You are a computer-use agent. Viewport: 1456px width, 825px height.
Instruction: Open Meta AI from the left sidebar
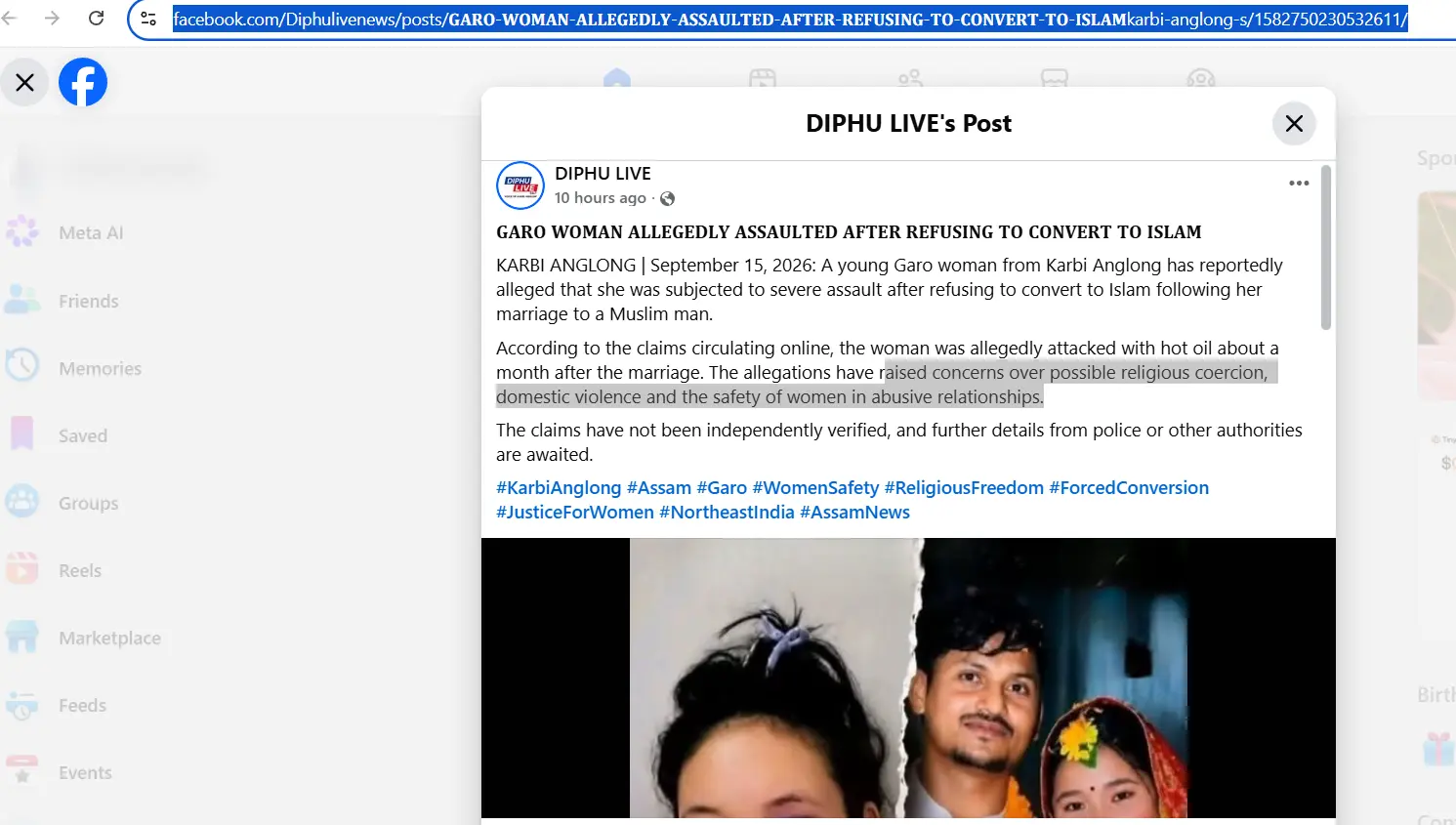[x=91, y=232]
